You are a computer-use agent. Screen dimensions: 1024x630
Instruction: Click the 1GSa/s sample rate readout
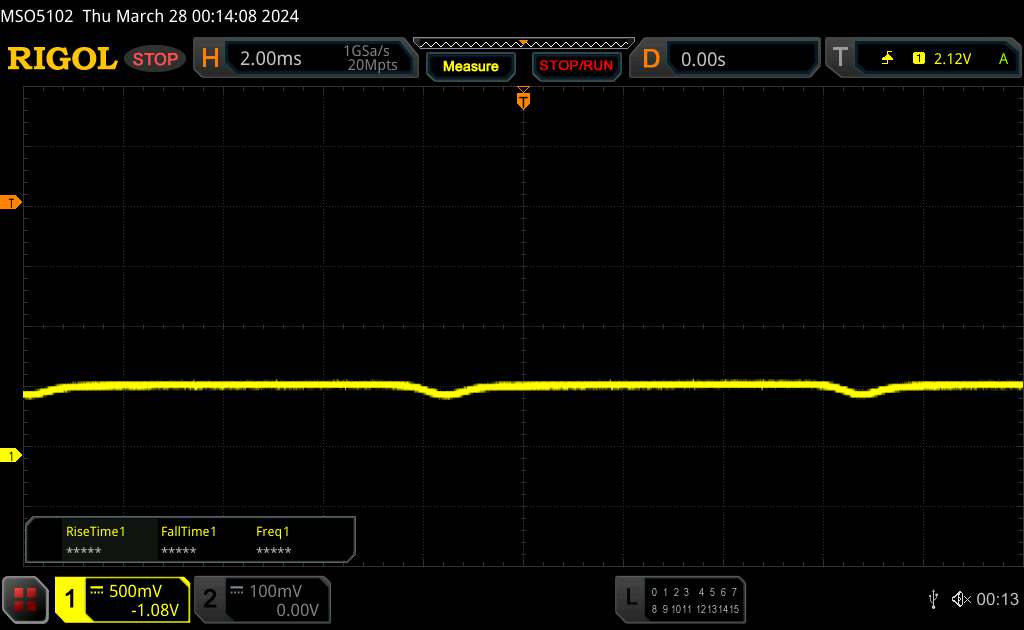point(370,52)
